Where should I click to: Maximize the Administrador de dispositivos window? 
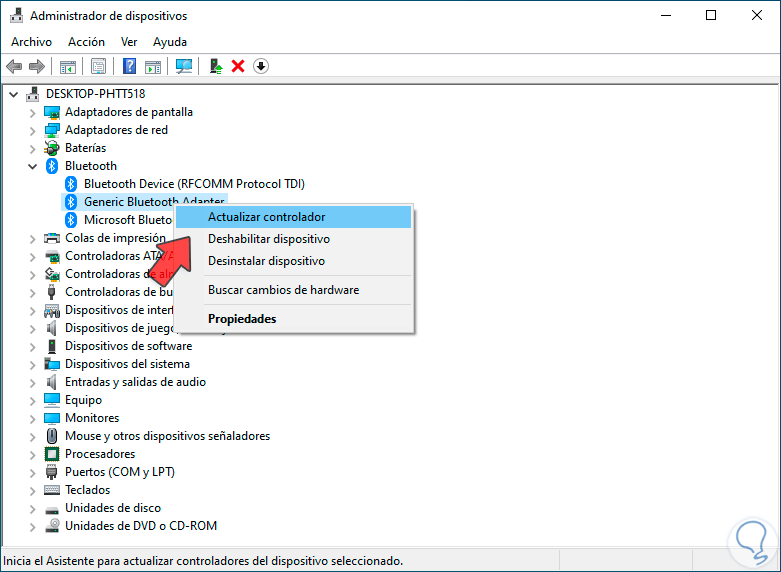coord(711,15)
